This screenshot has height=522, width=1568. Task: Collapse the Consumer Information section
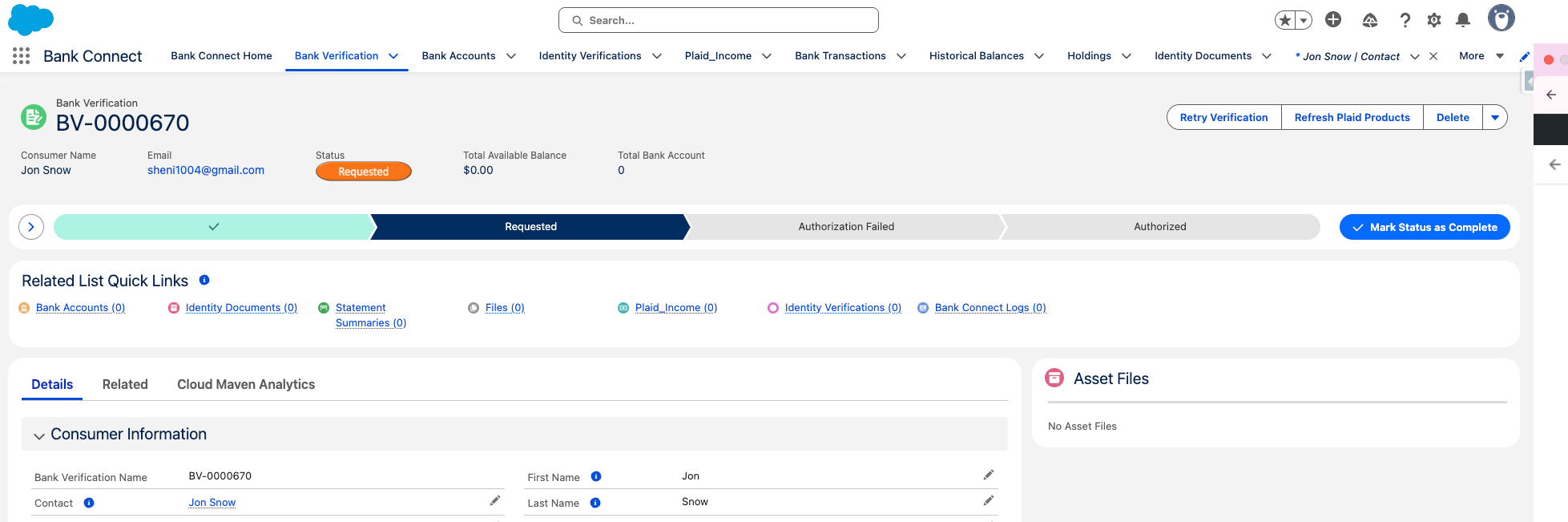pyautogui.click(x=38, y=435)
